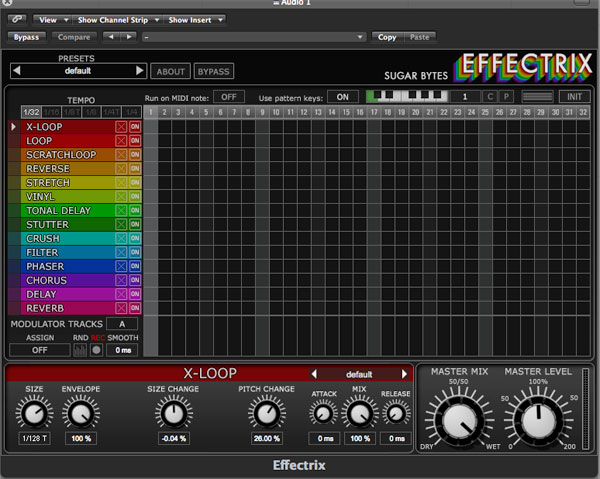Select the 1/32 tempo tab

pyautogui.click(x=31, y=112)
